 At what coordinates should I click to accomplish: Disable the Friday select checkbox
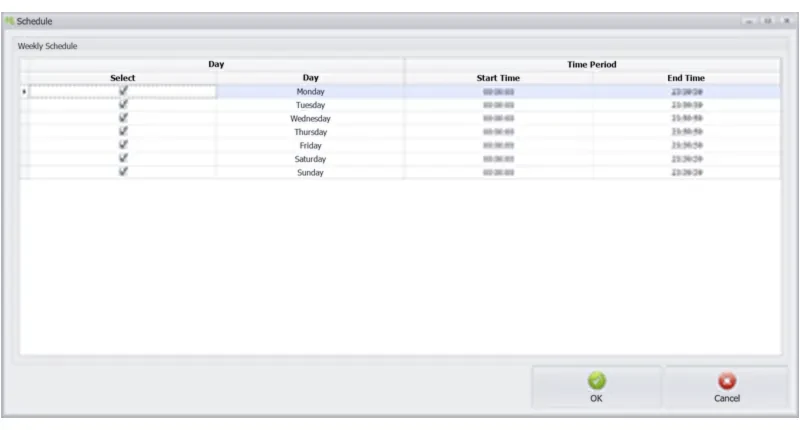(x=123, y=145)
